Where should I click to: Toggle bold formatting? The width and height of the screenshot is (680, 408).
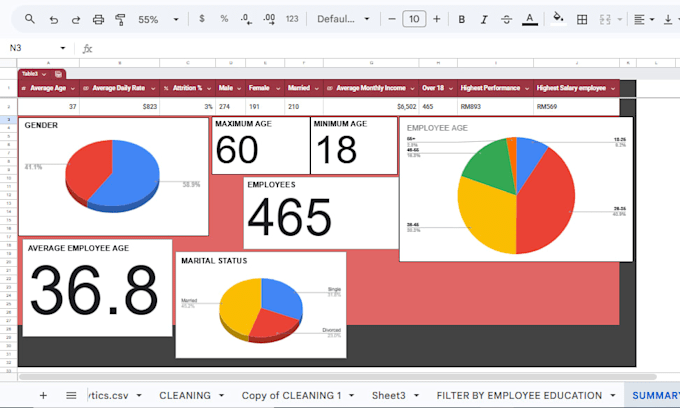pyautogui.click(x=461, y=20)
